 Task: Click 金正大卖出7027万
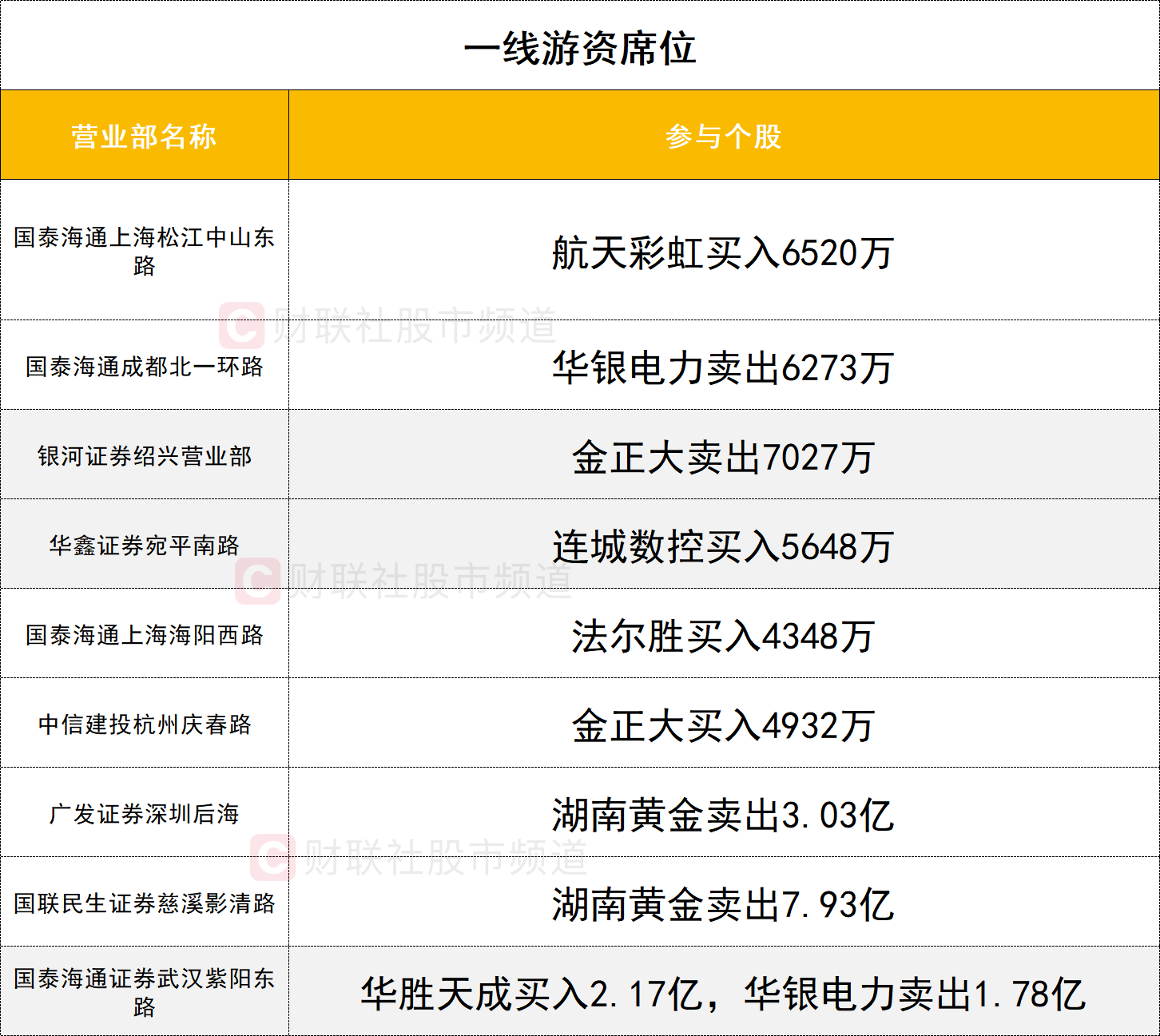pos(724,457)
